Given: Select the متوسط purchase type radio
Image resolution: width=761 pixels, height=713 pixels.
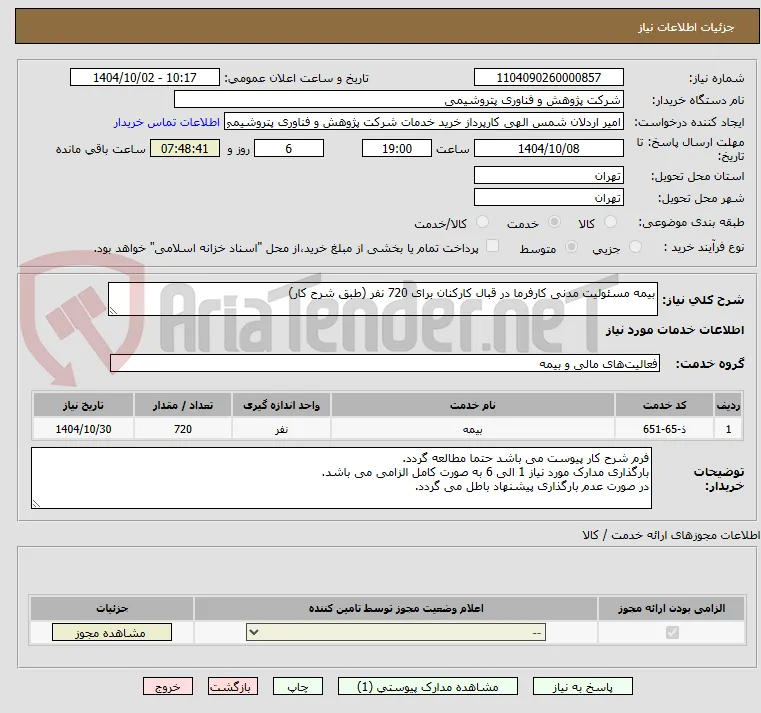Looking at the screenshot, I should point(572,247).
